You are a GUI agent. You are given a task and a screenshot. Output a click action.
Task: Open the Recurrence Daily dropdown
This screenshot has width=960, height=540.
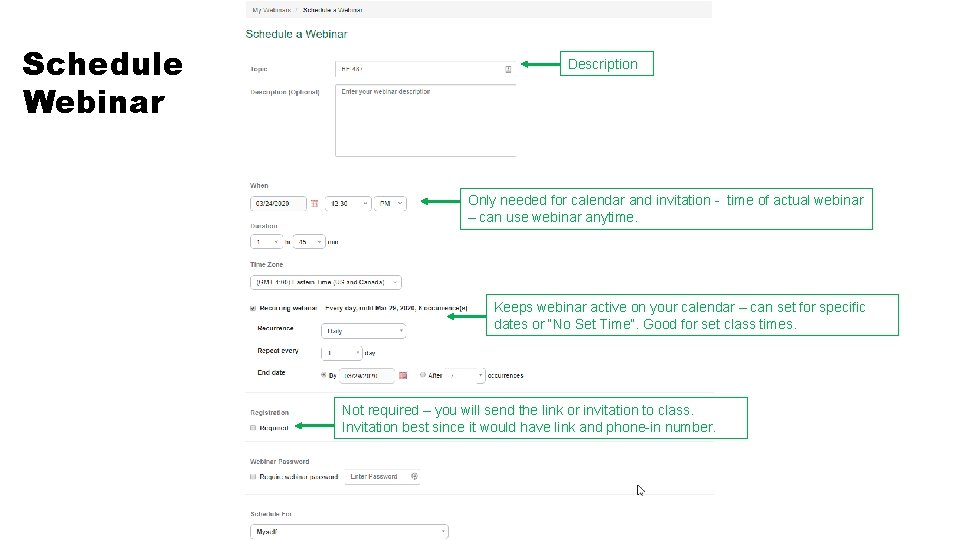pos(363,331)
